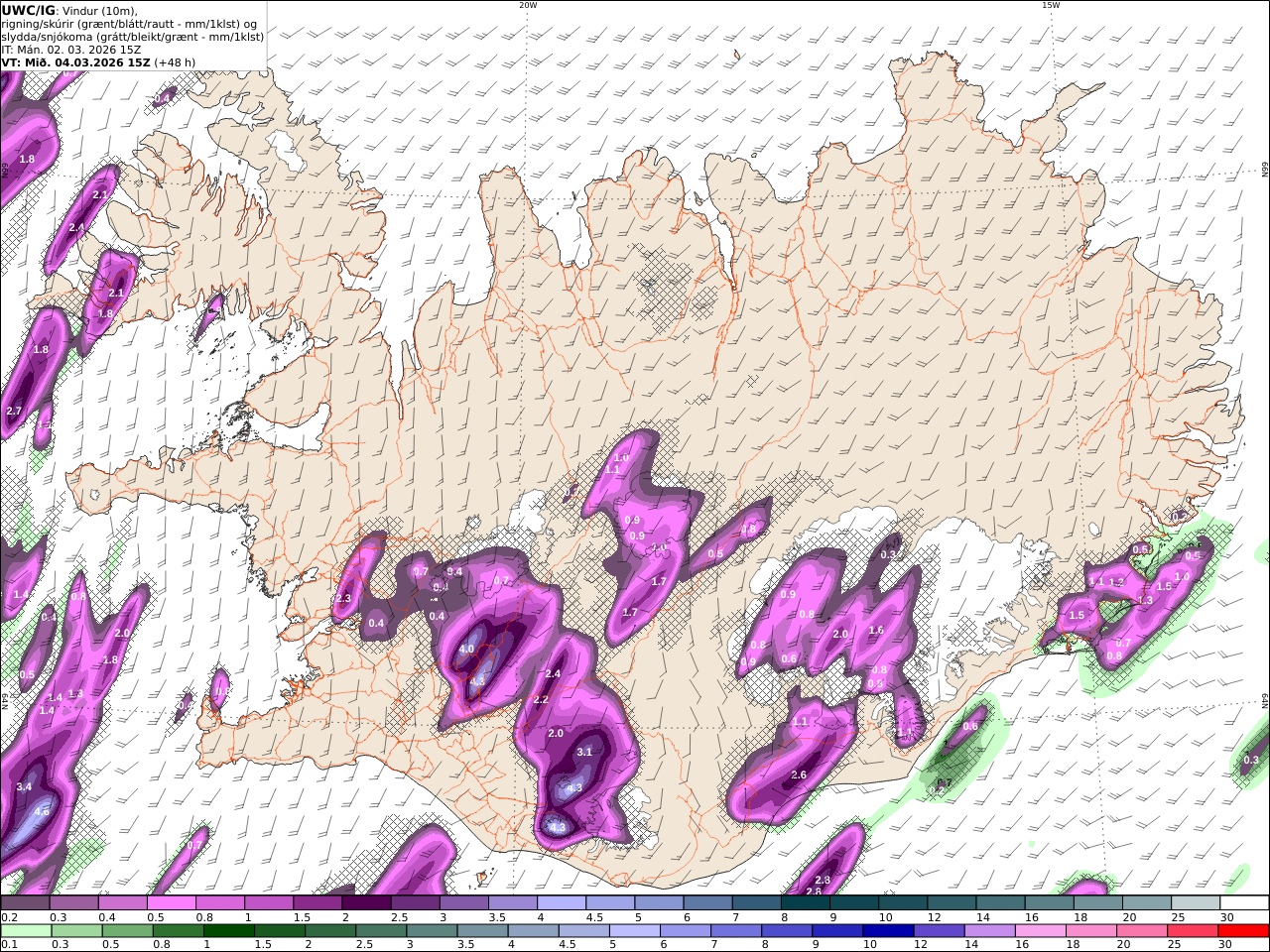Click the dark plum swatch above 2 in upper row

tap(365, 903)
